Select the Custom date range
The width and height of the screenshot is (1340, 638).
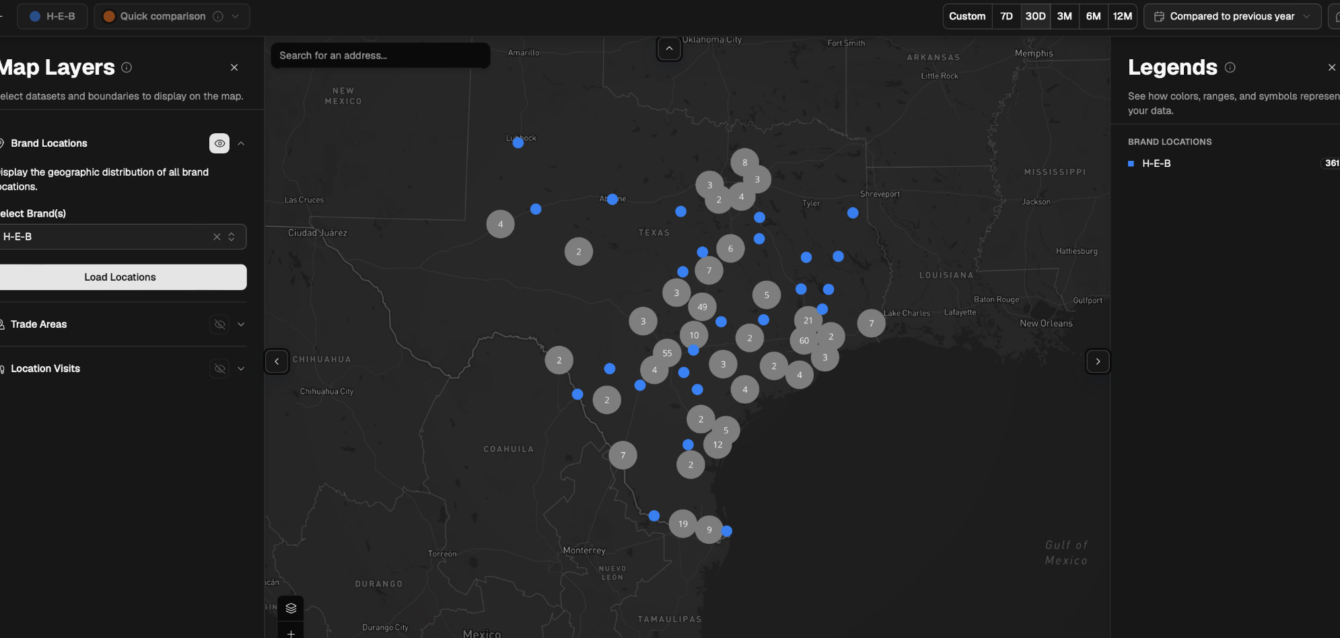click(967, 16)
